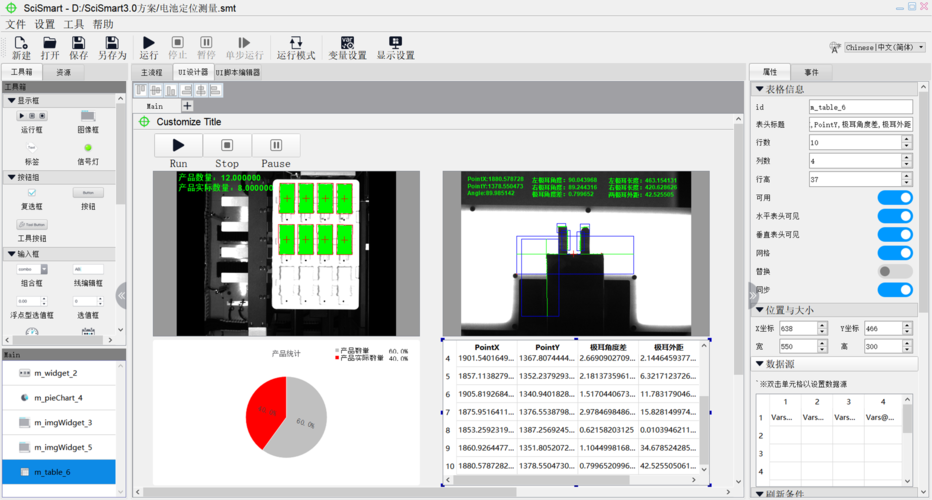Click the 停止 (Stop) toolbar icon

point(177,43)
